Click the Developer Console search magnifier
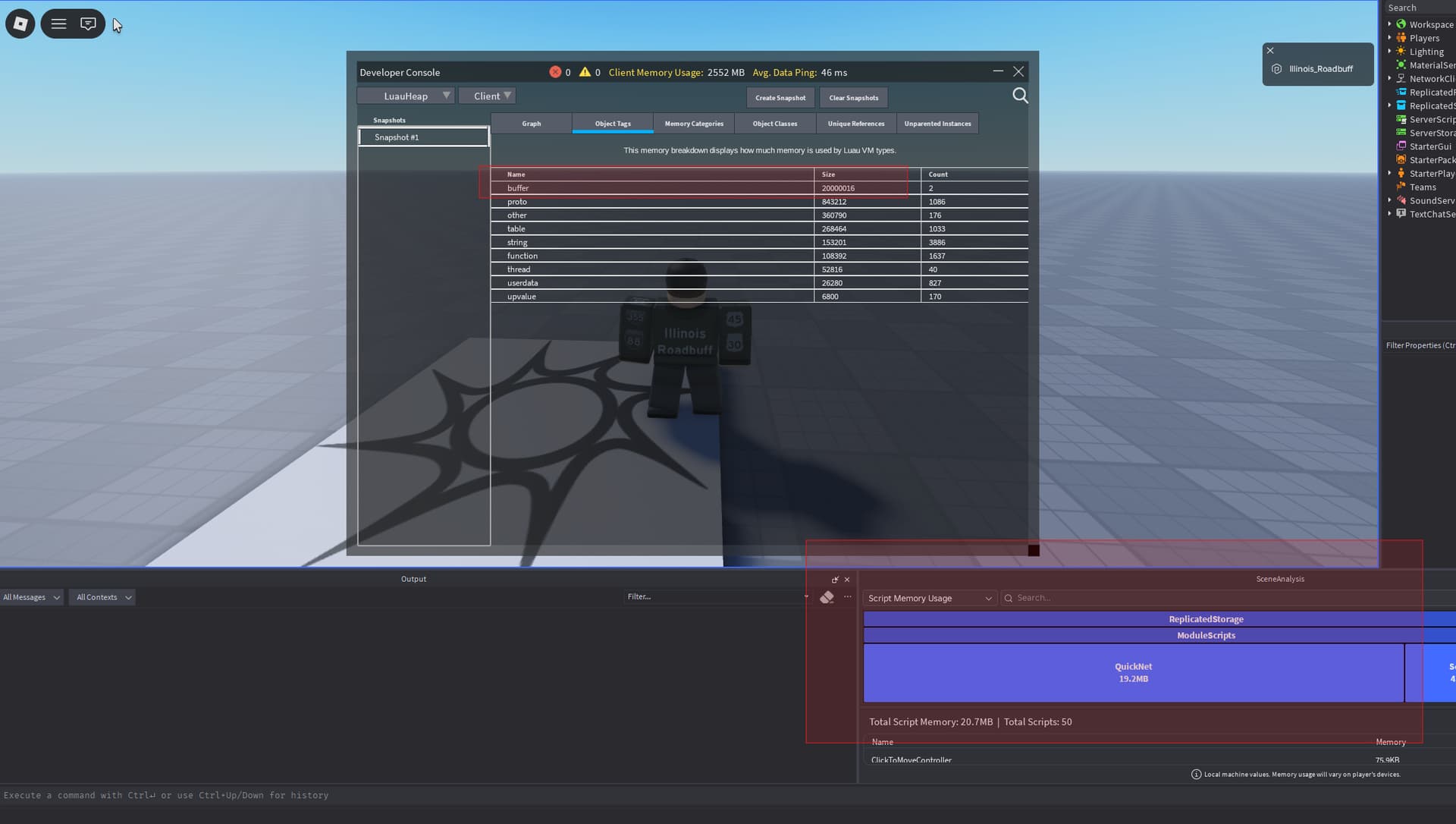The width and height of the screenshot is (1456, 824). pyautogui.click(x=1020, y=96)
